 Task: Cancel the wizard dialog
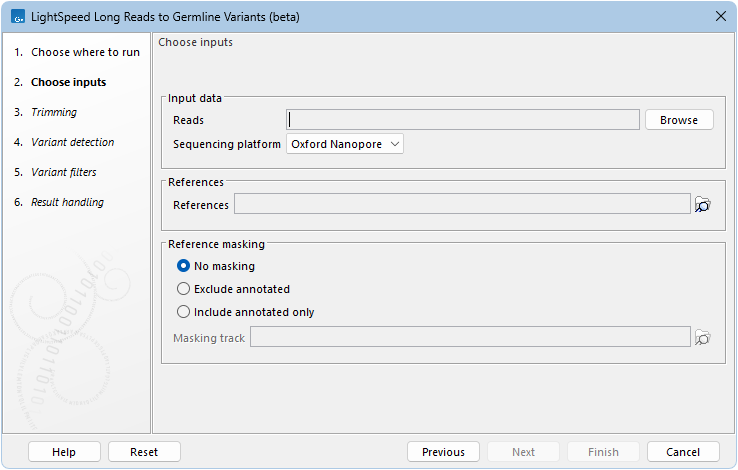tap(683, 452)
